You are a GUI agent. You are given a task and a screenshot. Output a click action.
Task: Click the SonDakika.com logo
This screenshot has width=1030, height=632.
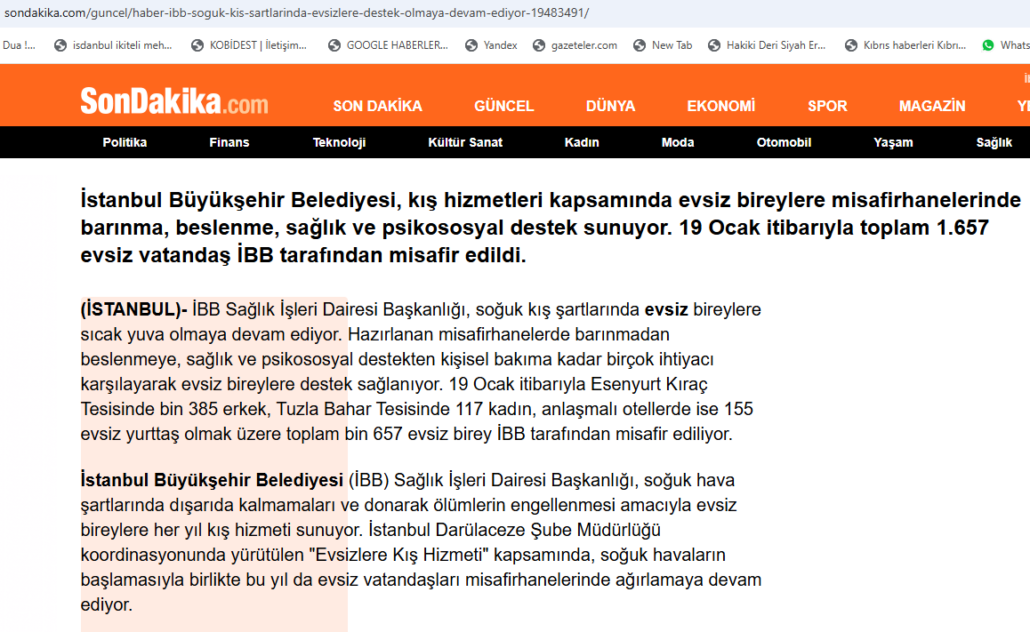pos(174,102)
